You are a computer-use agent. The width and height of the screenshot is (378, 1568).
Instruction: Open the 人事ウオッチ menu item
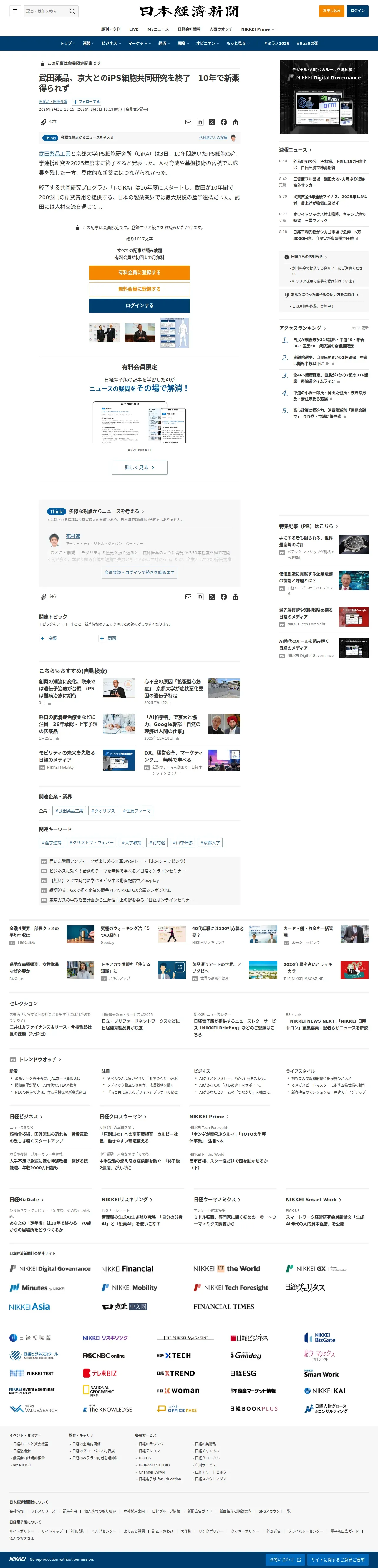tap(221, 29)
